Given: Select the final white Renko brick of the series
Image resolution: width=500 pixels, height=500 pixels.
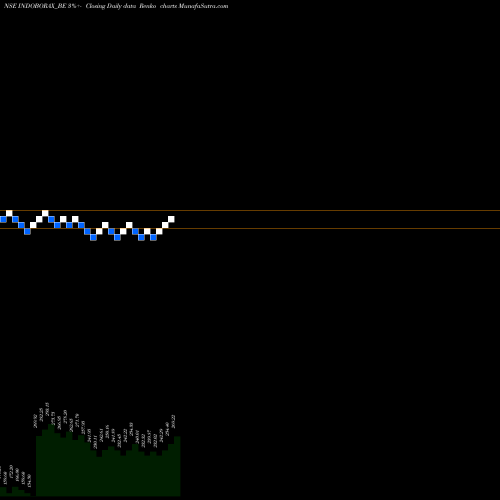Looking at the screenshot, I should coord(171,219).
